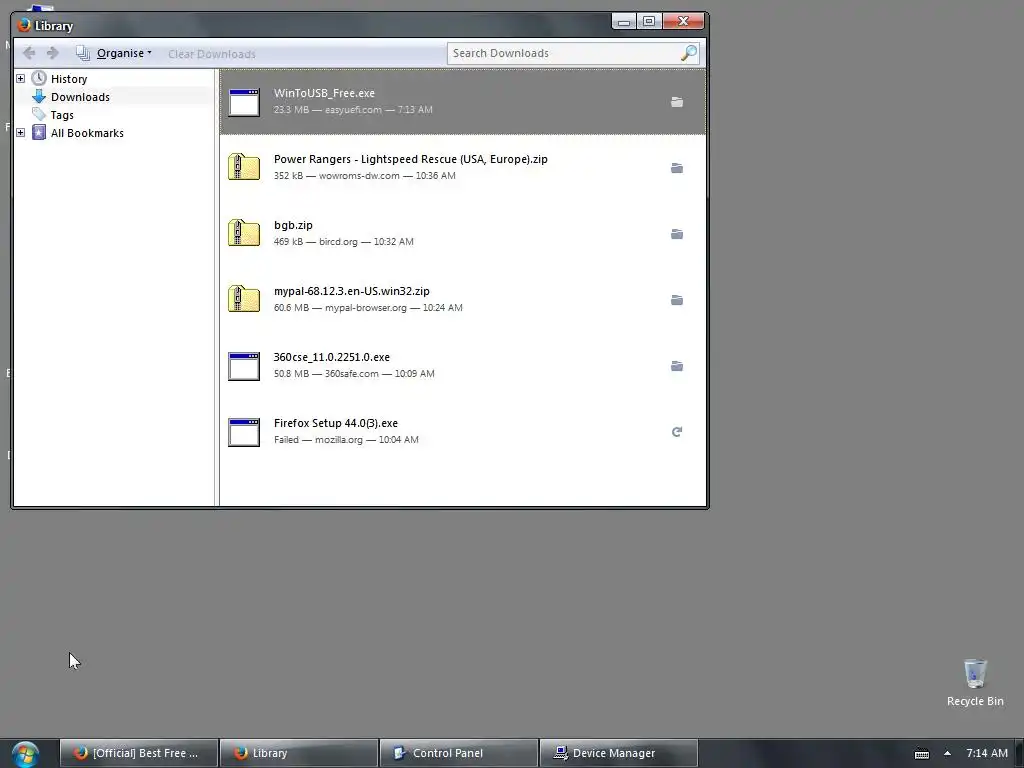Select mypal-68.12.3.en-US.win32.zip filename
The height and width of the screenshot is (768, 1024).
[x=351, y=291]
